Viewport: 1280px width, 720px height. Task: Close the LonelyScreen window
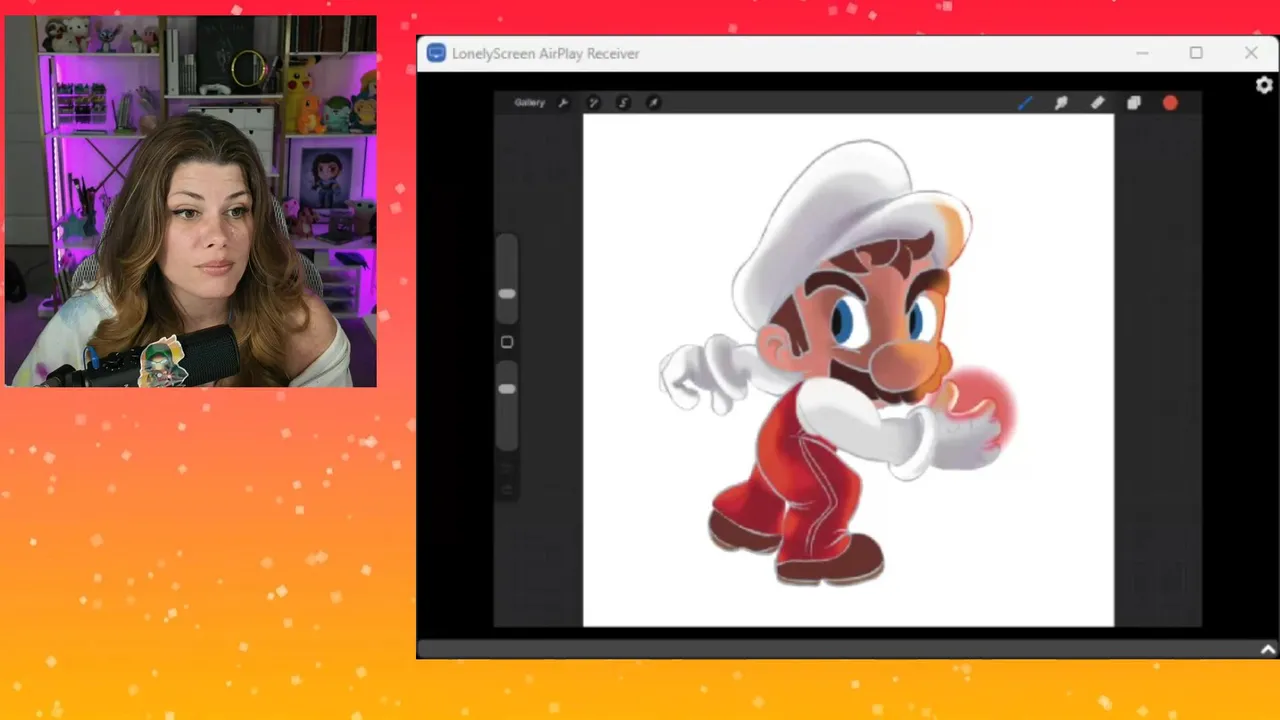1251,53
